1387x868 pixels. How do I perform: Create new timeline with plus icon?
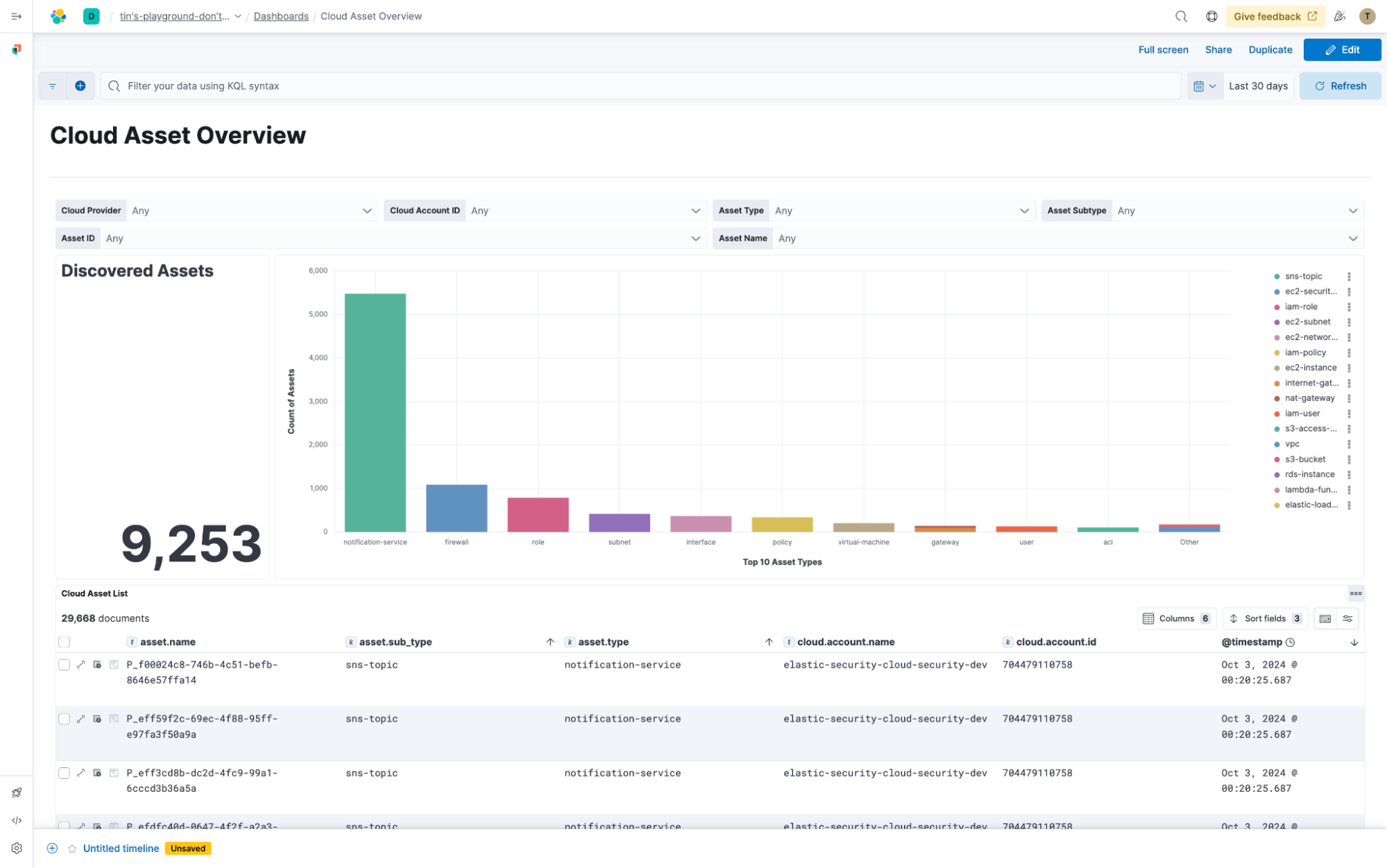point(52,849)
